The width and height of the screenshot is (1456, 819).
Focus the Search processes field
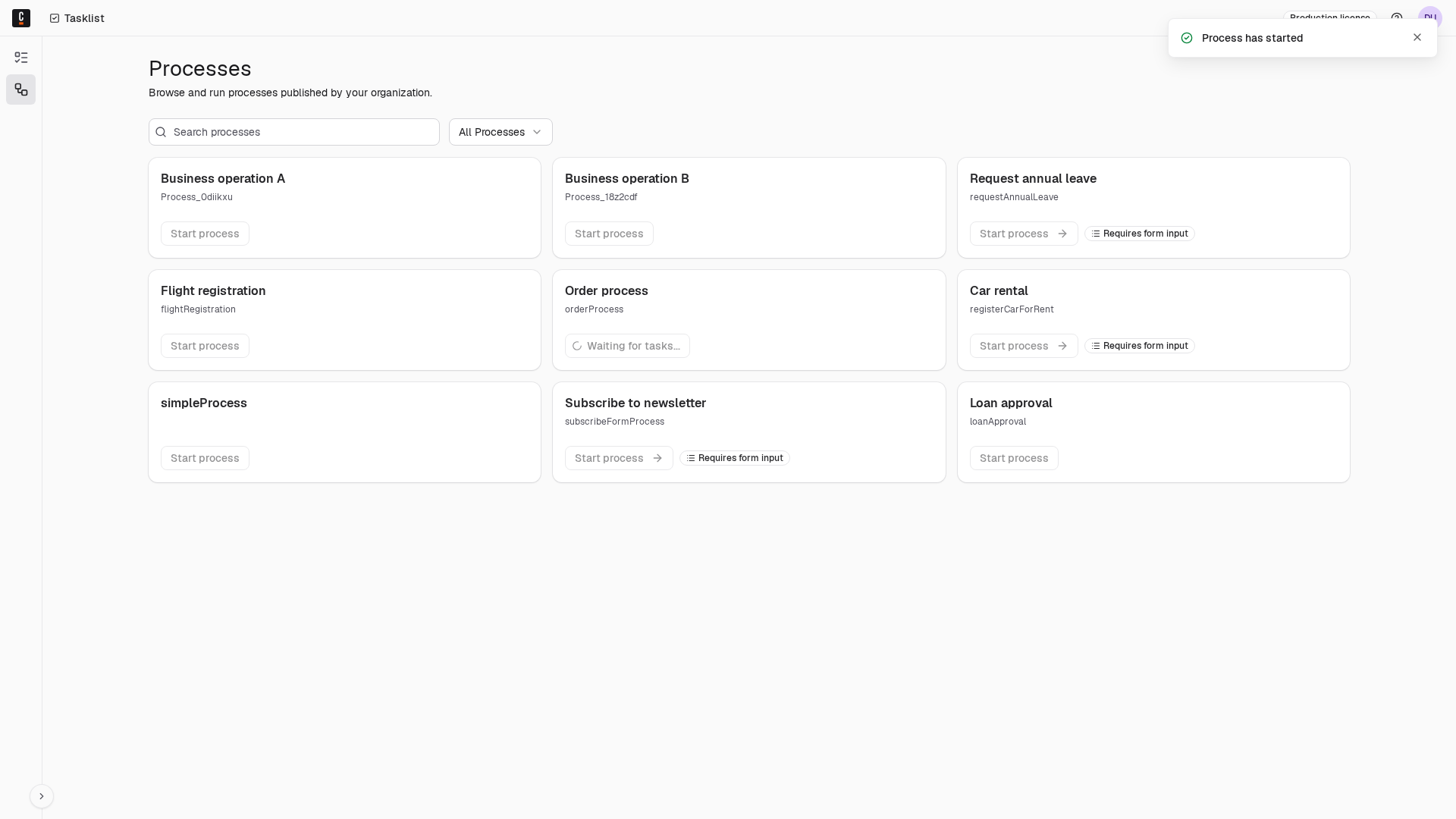[x=294, y=132]
